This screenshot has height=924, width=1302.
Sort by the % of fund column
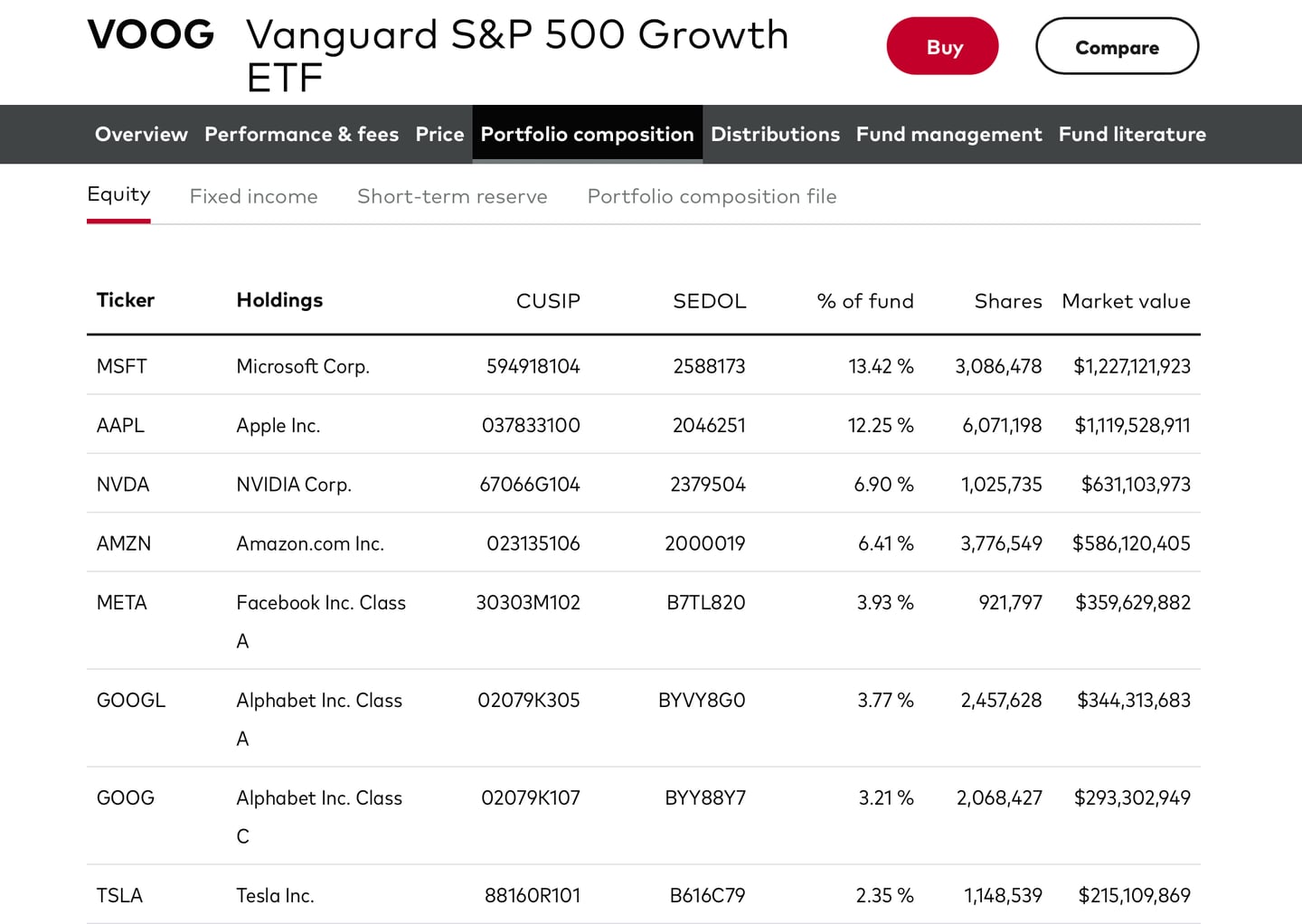pos(864,300)
